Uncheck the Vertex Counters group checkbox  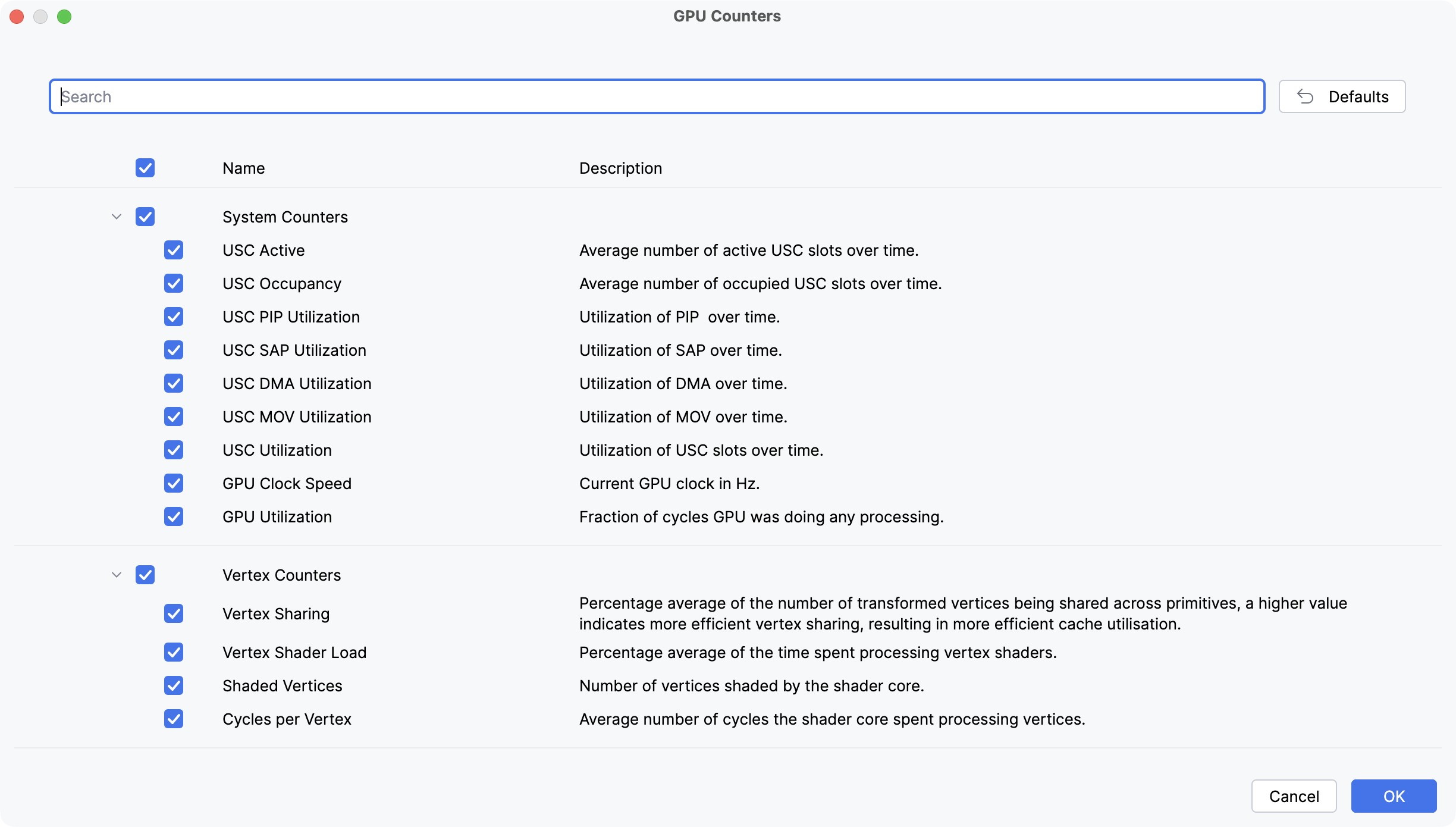tap(145, 575)
